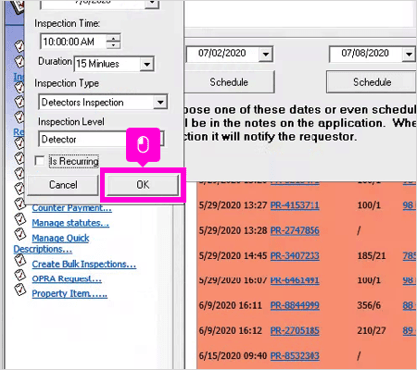Click the clipboard icon beside Counter Payment
Viewport: 417px width, 370px height.
20,204
